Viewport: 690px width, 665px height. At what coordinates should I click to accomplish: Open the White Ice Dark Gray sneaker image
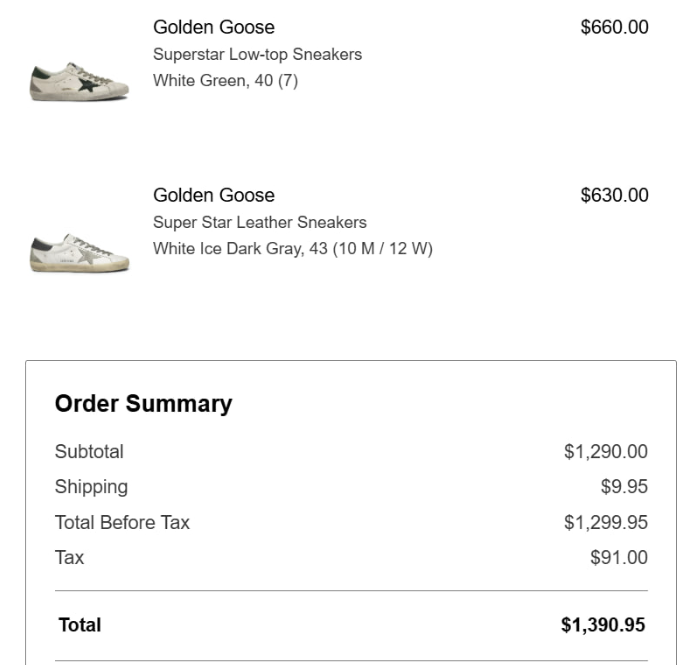(x=80, y=252)
